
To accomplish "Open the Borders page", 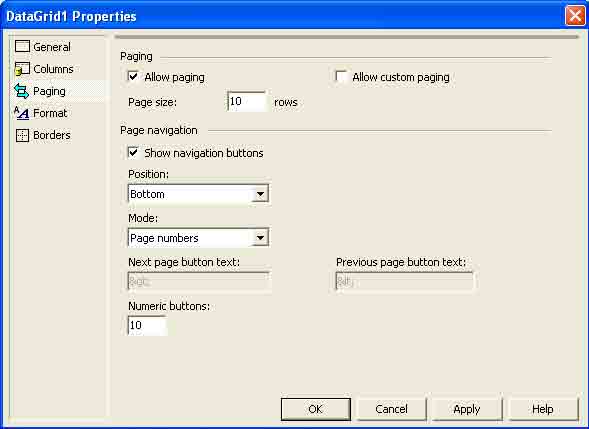I will click(x=51, y=135).
